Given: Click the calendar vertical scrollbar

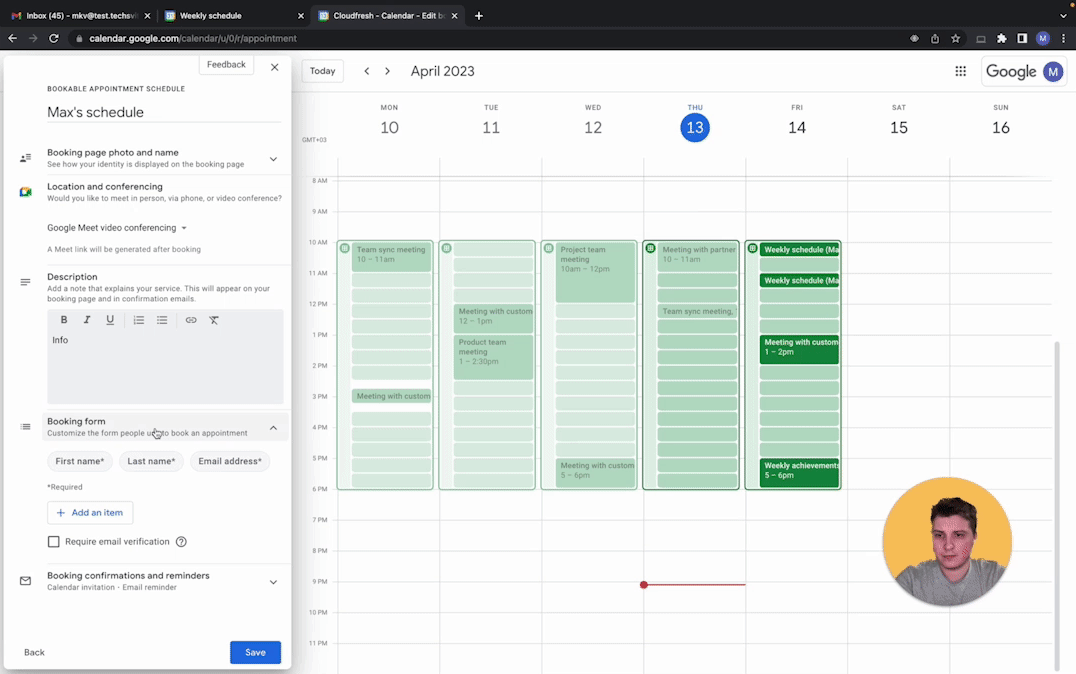Looking at the screenshot, I should pos(1057,506).
